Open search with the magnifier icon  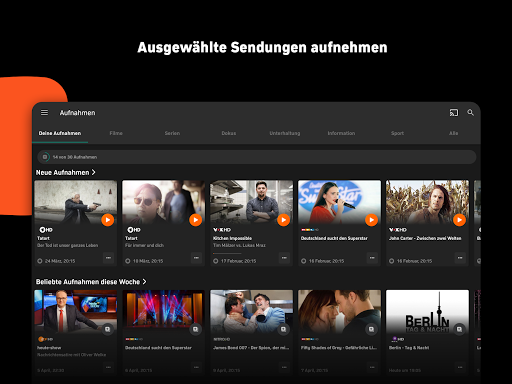(x=470, y=113)
